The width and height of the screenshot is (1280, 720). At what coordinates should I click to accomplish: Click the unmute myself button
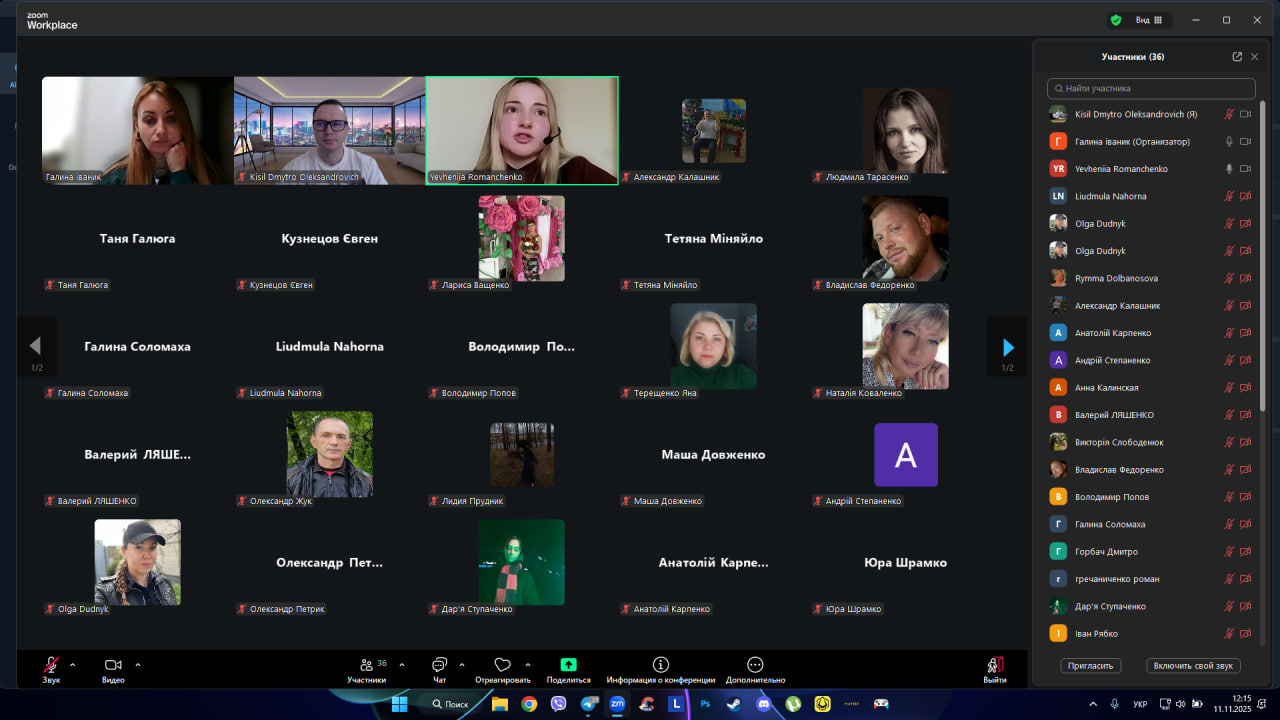[x=1194, y=666]
